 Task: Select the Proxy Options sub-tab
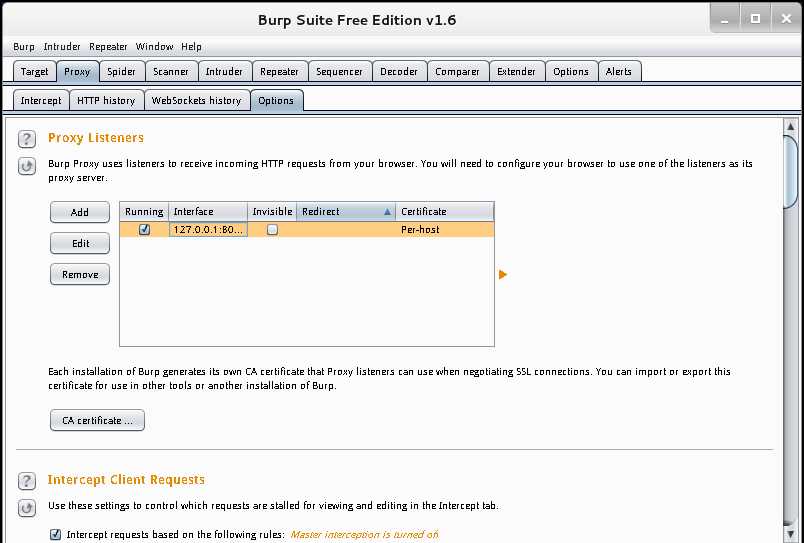276,100
